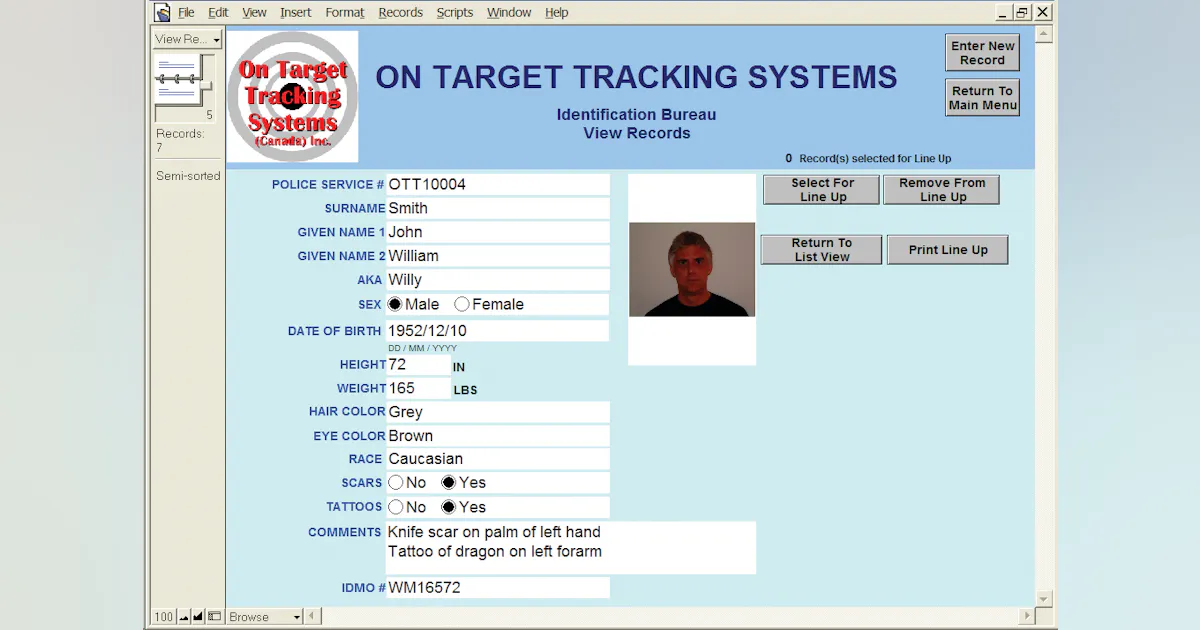Click the Hair Color field Grey

coord(498,412)
